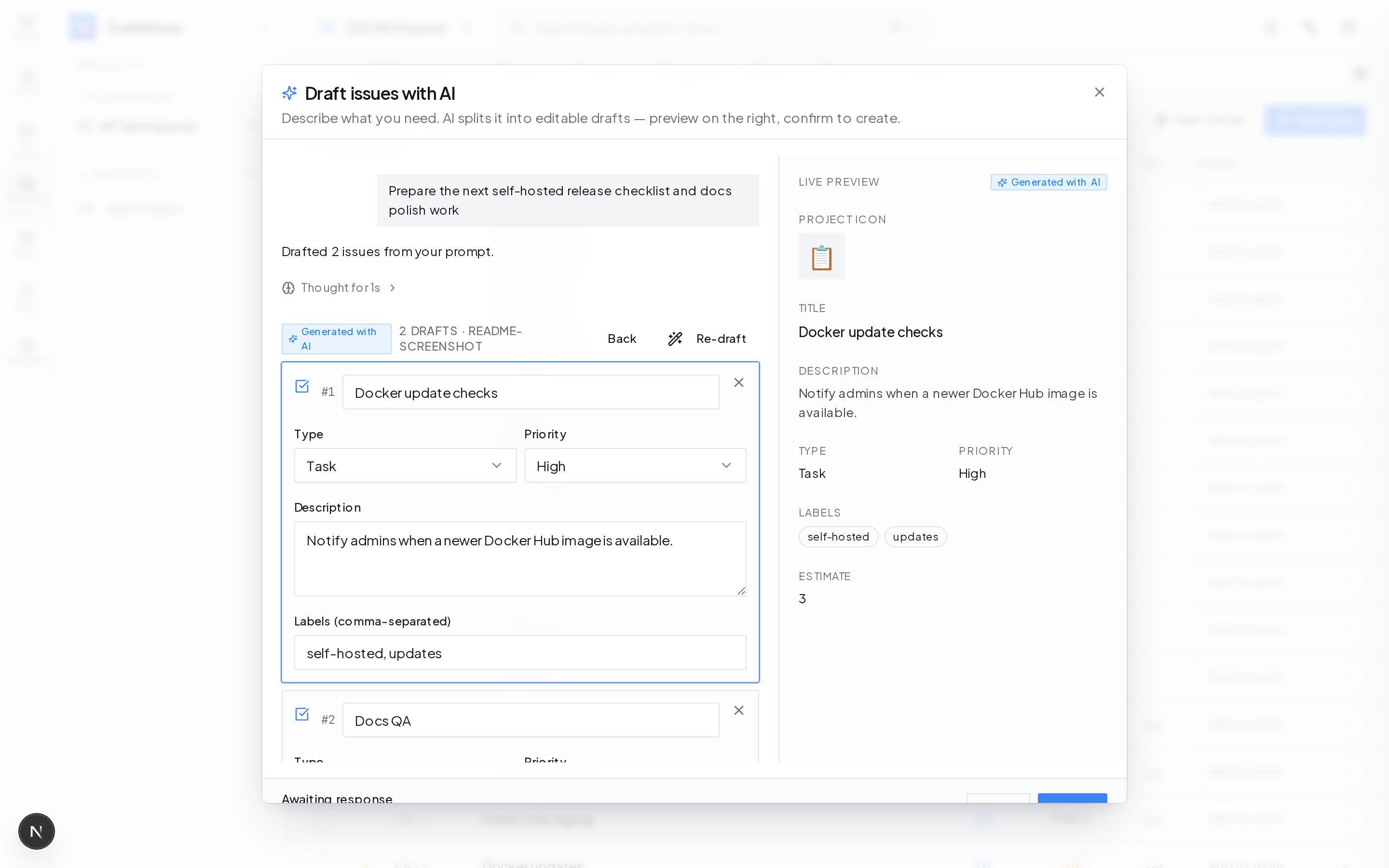
Task: Click 'Drafted 2 issues from your prompt.' text
Action: [387, 251]
